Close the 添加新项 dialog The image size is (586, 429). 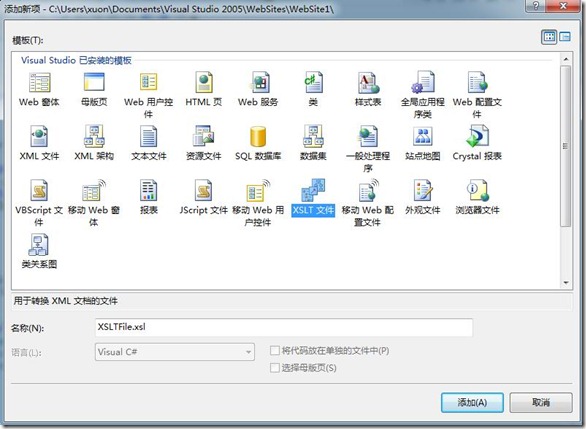pyautogui.click(x=563, y=6)
